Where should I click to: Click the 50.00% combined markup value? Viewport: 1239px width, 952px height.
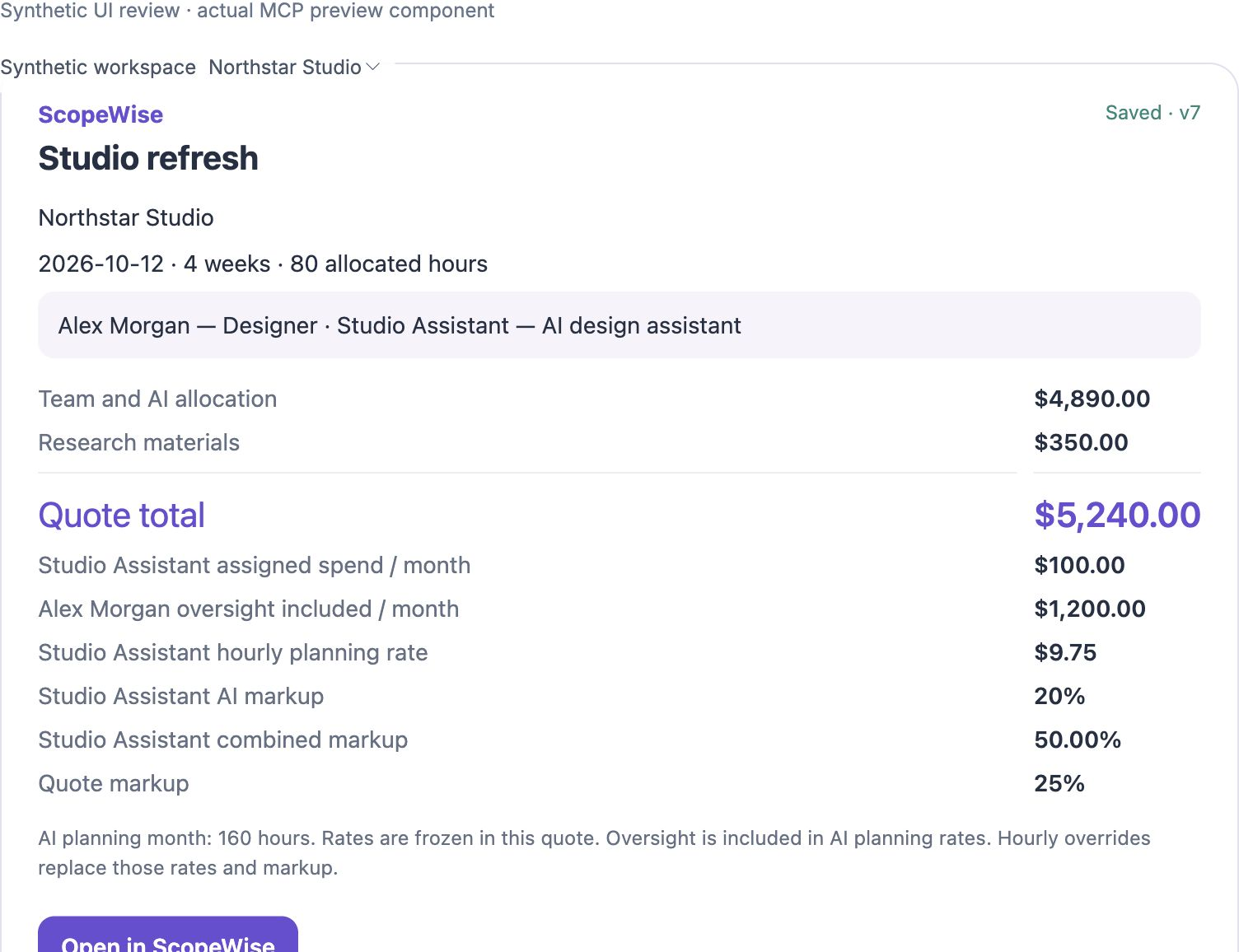tap(1078, 740)
